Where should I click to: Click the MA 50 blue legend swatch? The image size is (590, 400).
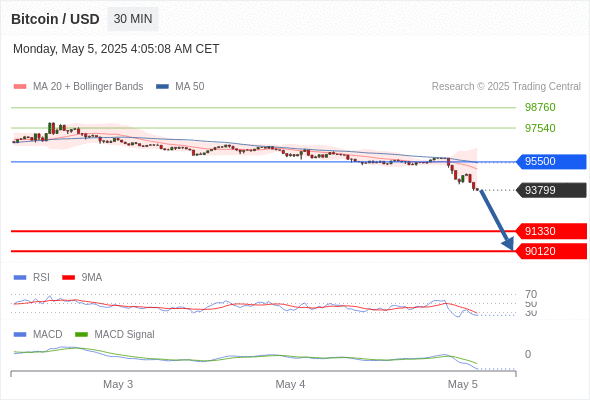pyautogui.click(x=162, y=87)
